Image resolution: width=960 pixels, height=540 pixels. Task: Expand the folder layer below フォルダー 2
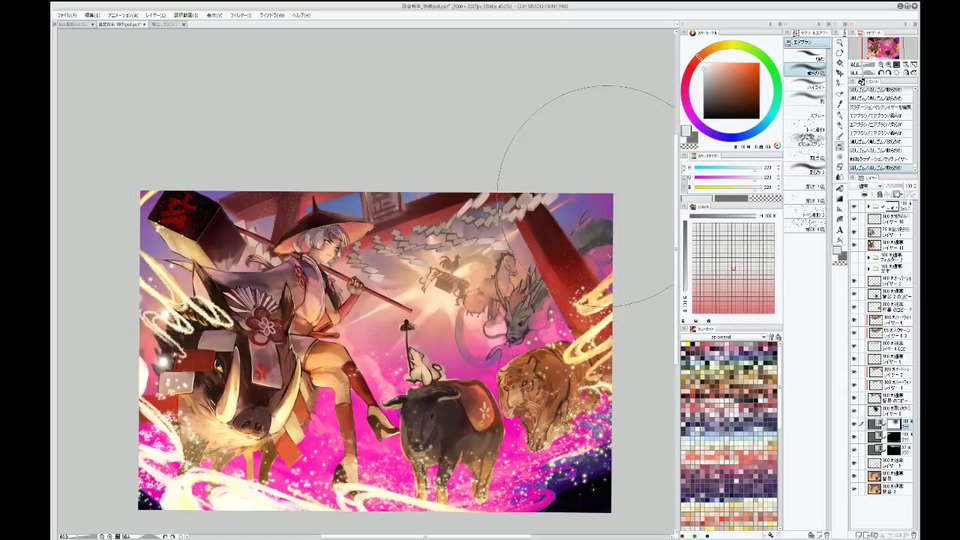pos(868,269)
